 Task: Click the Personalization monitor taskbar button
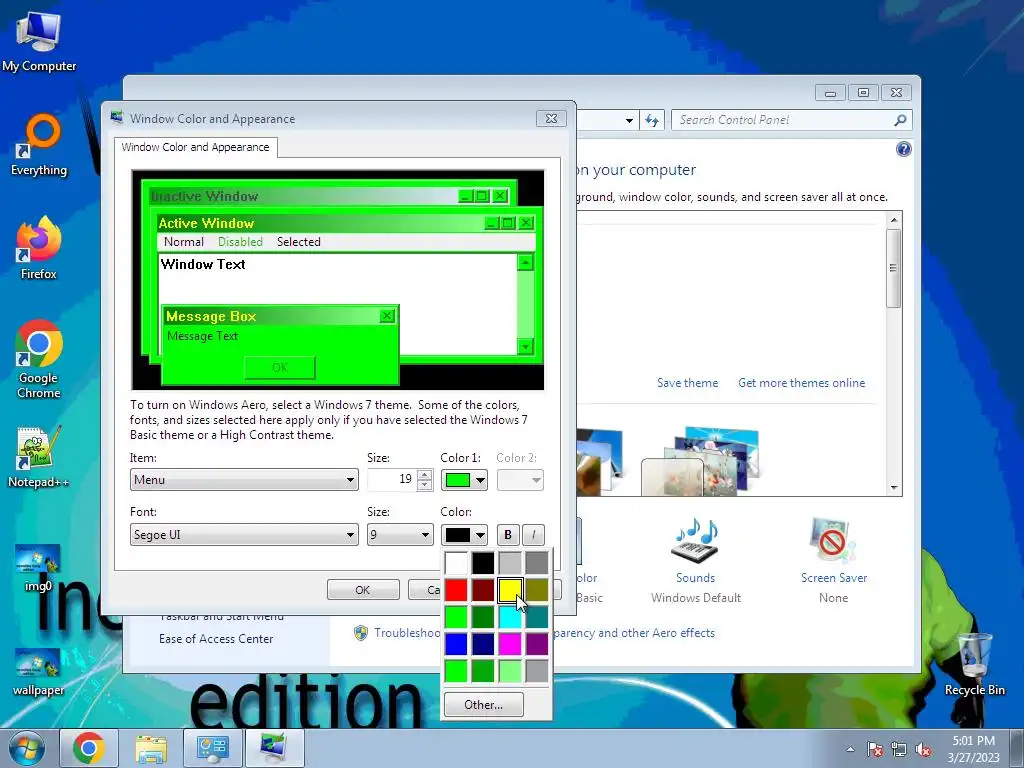point(274,748)
